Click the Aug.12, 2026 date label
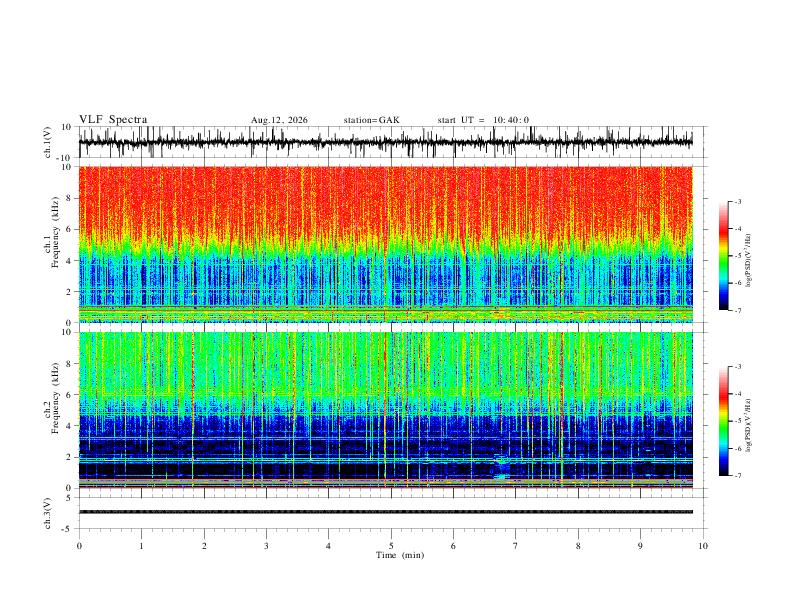The height and width of the screenshot is (612, 792). click(x=279, y=120)
